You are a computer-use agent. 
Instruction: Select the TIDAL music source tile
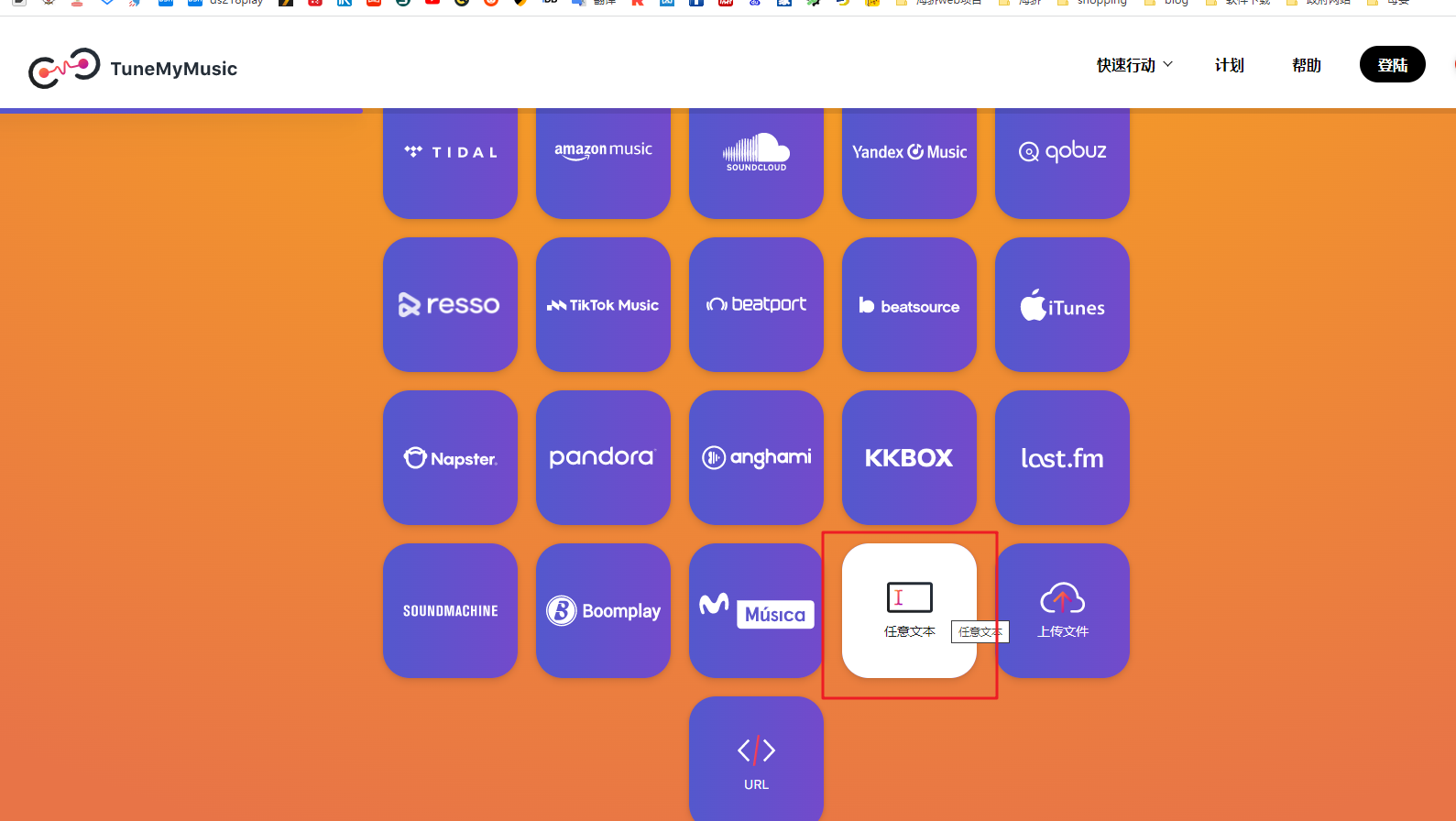point(450,152)
